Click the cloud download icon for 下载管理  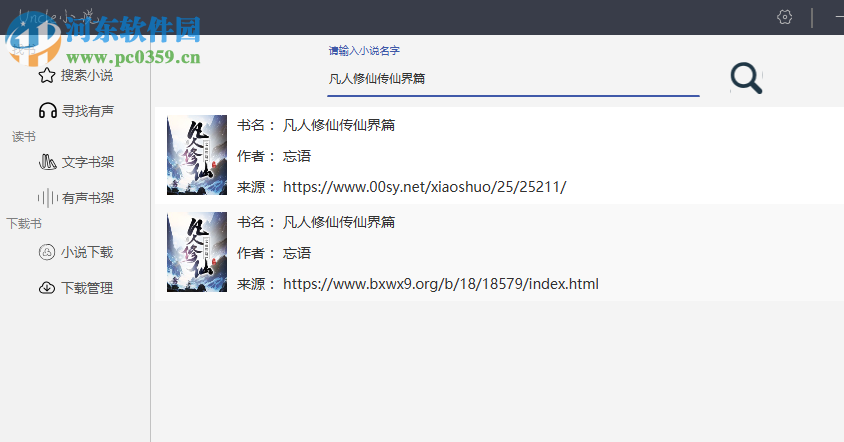tap(47, 288)
